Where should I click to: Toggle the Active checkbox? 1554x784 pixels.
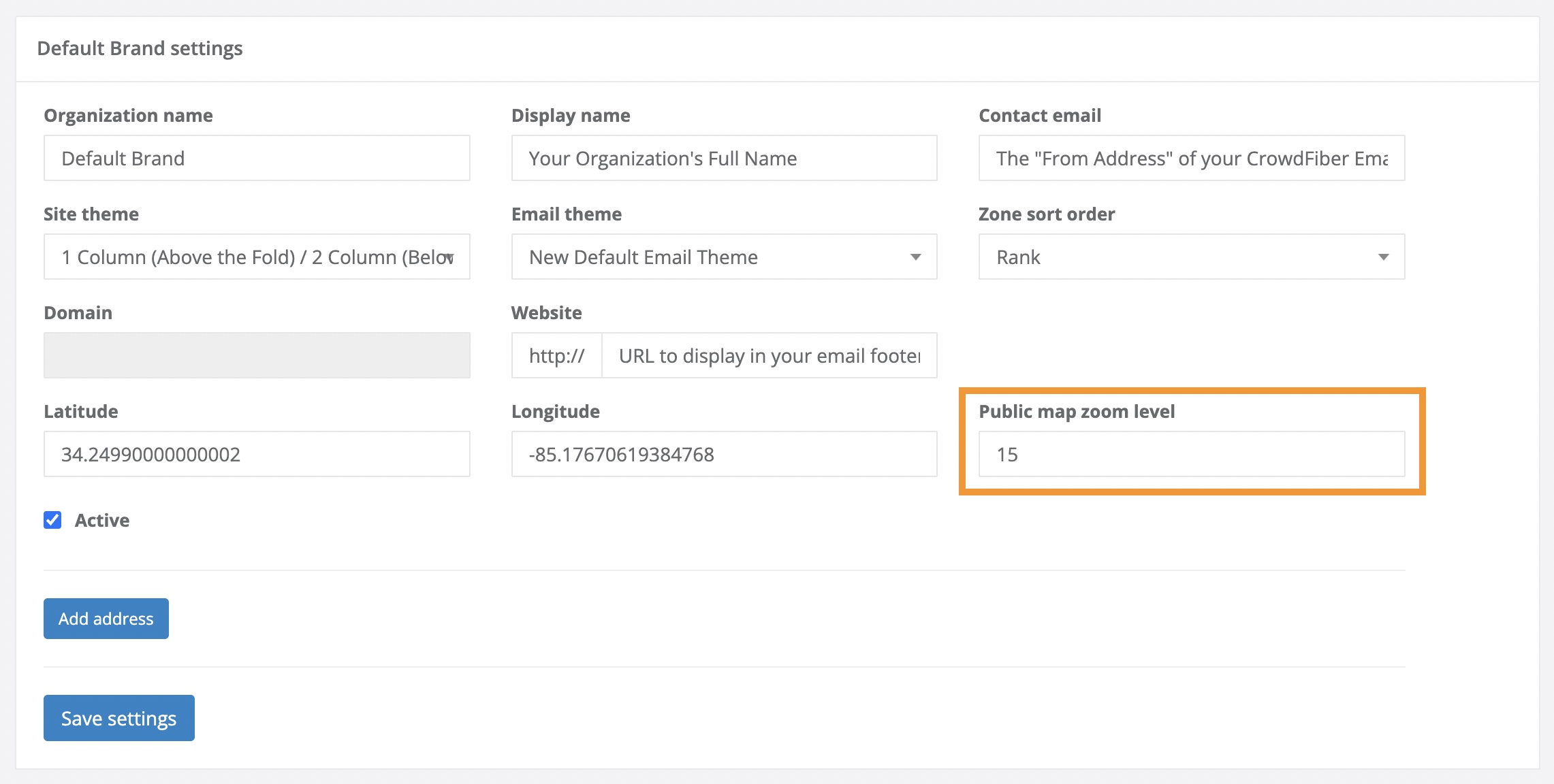pos(52,520)
